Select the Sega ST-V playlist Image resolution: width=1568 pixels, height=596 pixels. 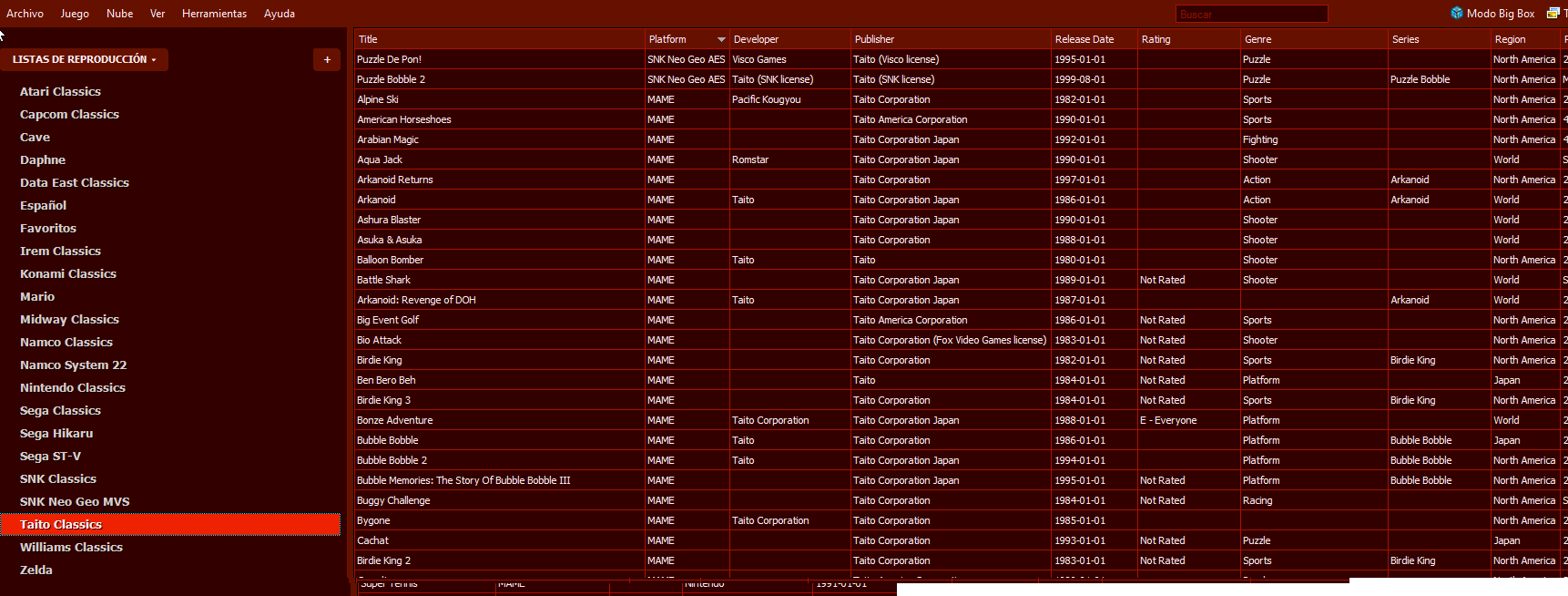pos(170,456)
